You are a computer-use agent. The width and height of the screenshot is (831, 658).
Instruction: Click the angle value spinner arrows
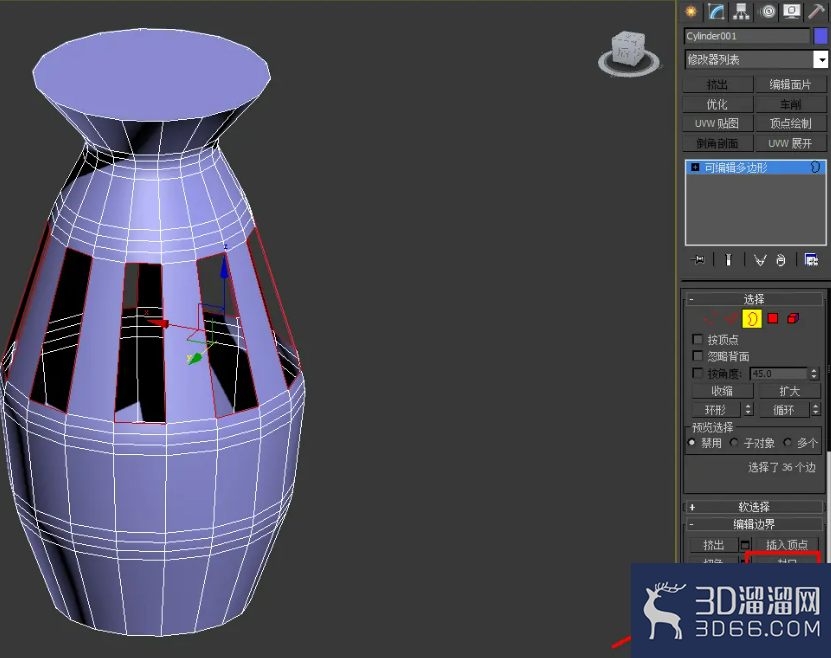[x=815, y=374]
